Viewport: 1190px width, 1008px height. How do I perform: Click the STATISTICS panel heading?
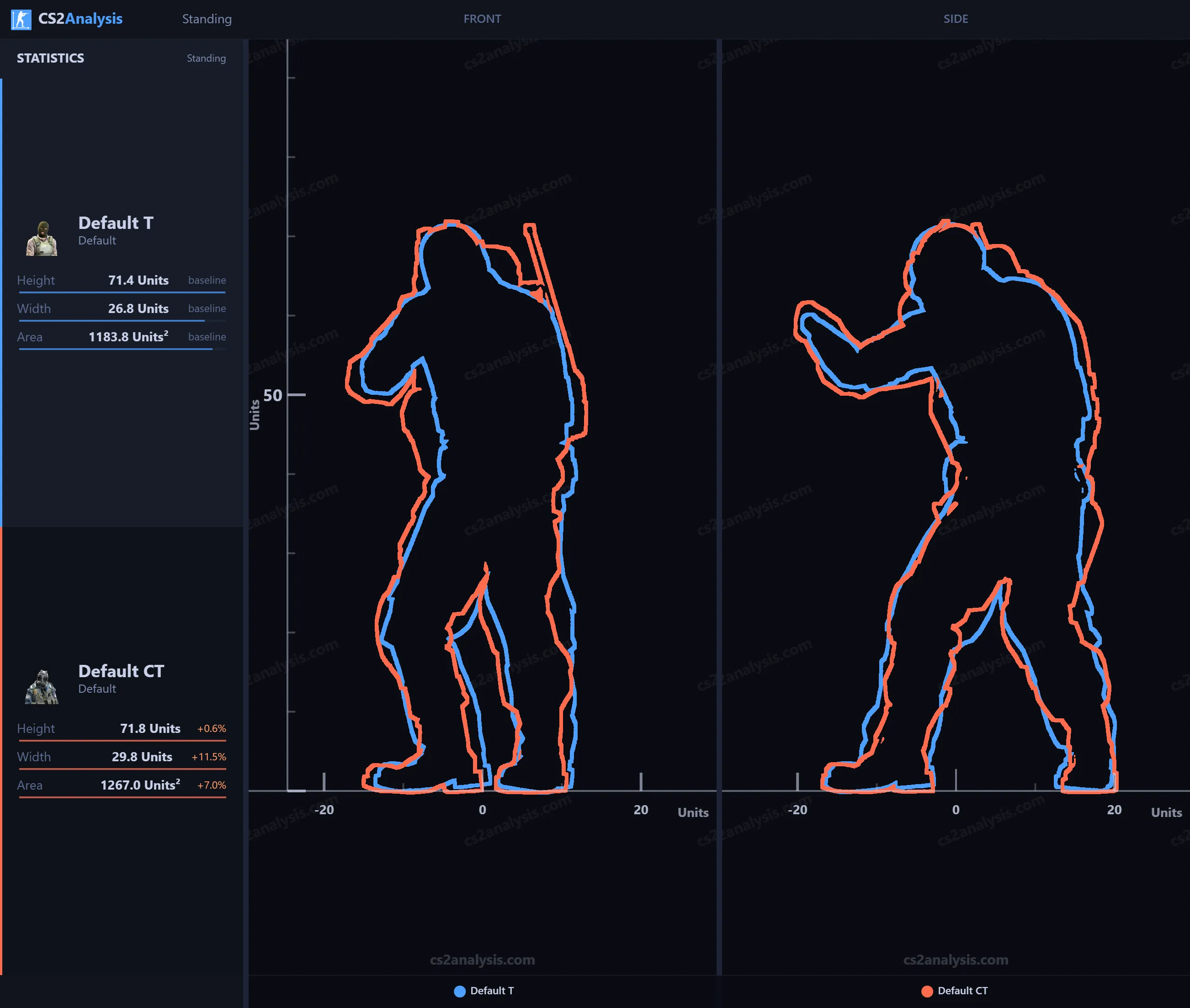click(x=50, y=58)
